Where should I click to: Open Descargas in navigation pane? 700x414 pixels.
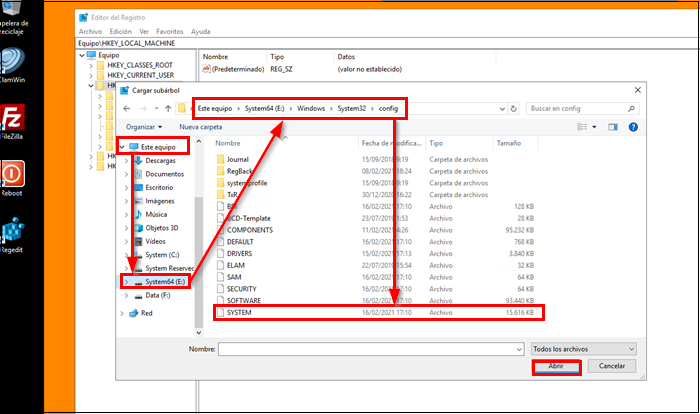click(x=160, y=161)
